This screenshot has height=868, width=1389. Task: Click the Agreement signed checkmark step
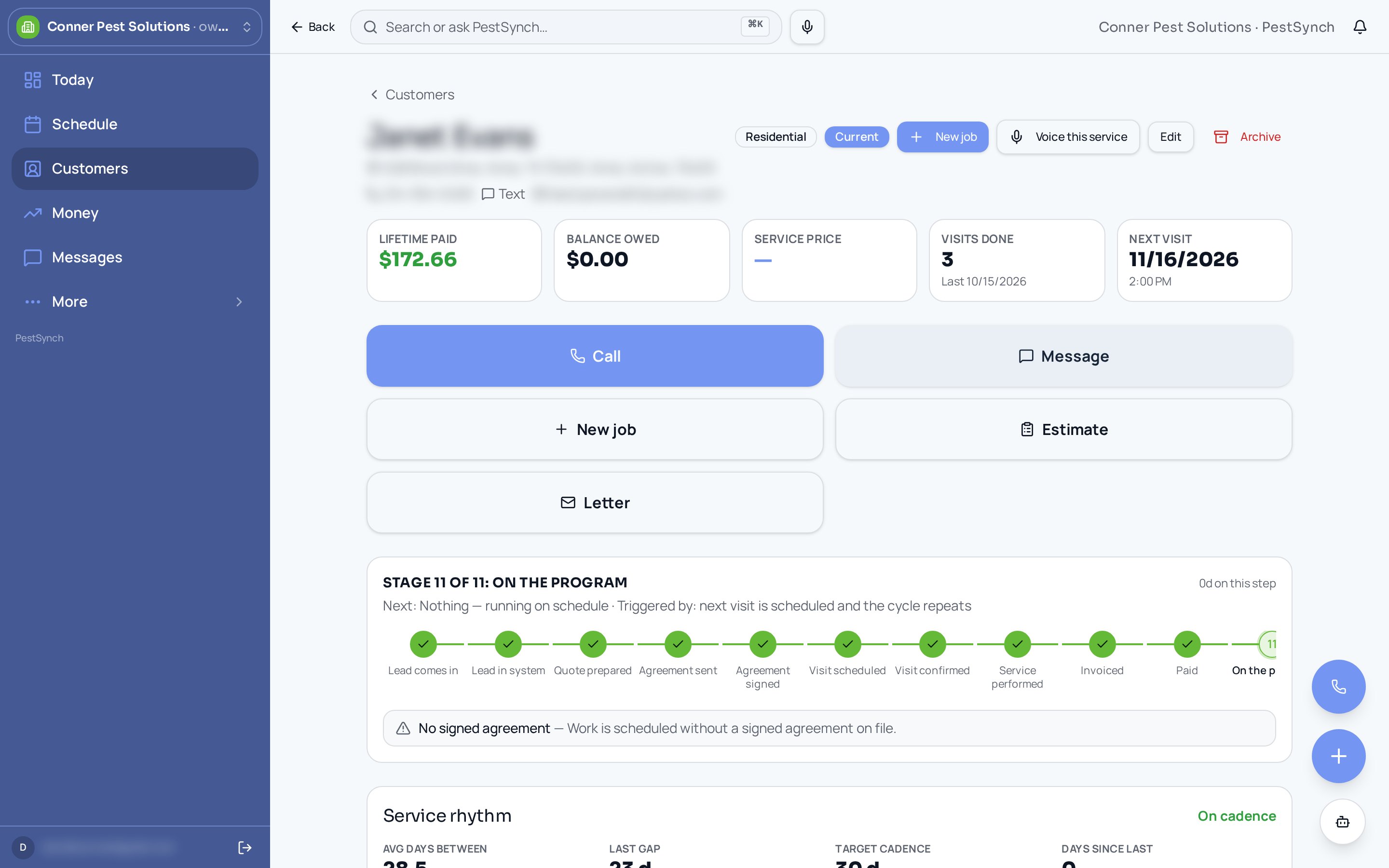pyautogui.click(x=763, y=644)
